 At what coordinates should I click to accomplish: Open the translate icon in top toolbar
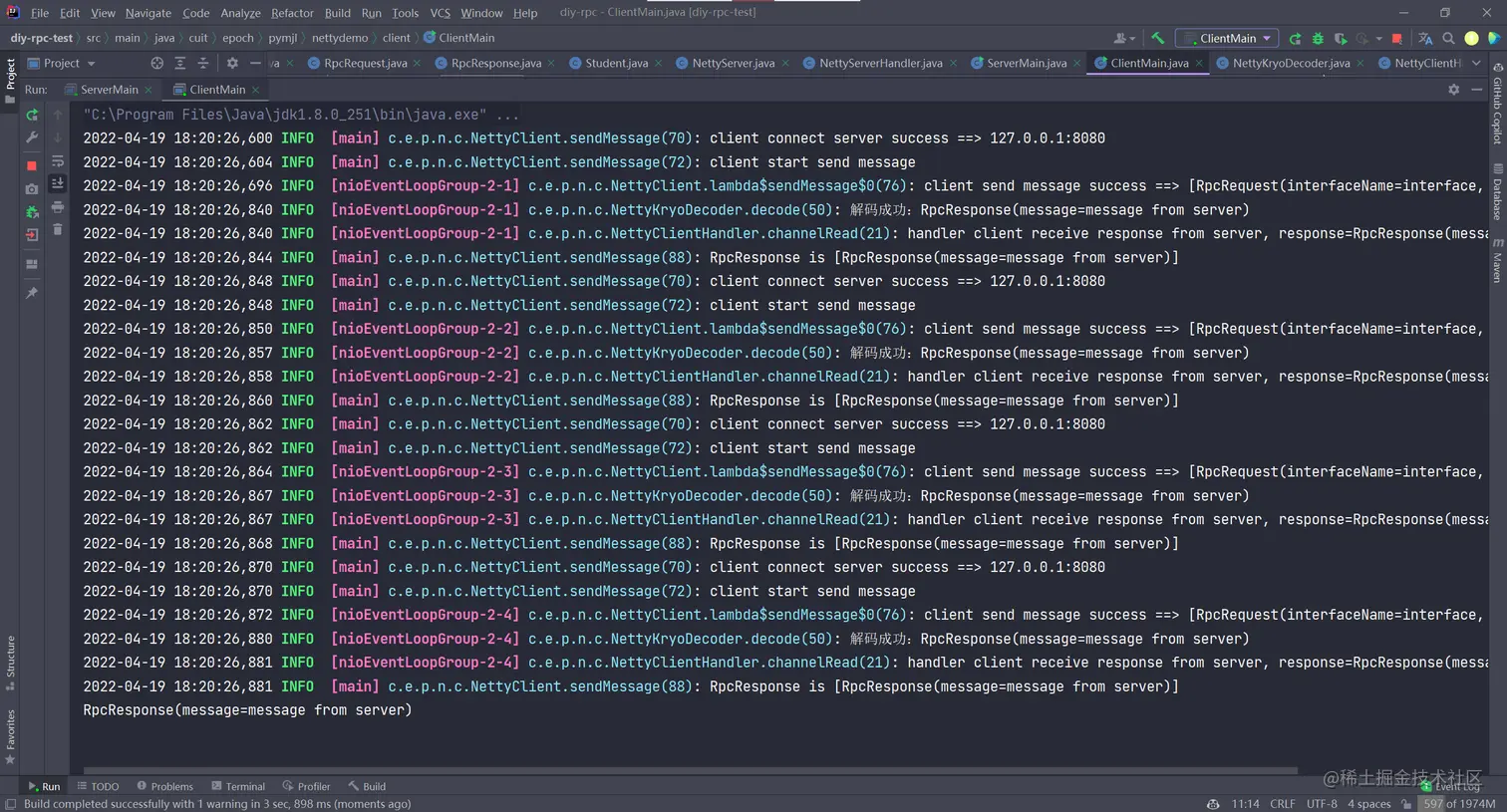pos(1425,39)
